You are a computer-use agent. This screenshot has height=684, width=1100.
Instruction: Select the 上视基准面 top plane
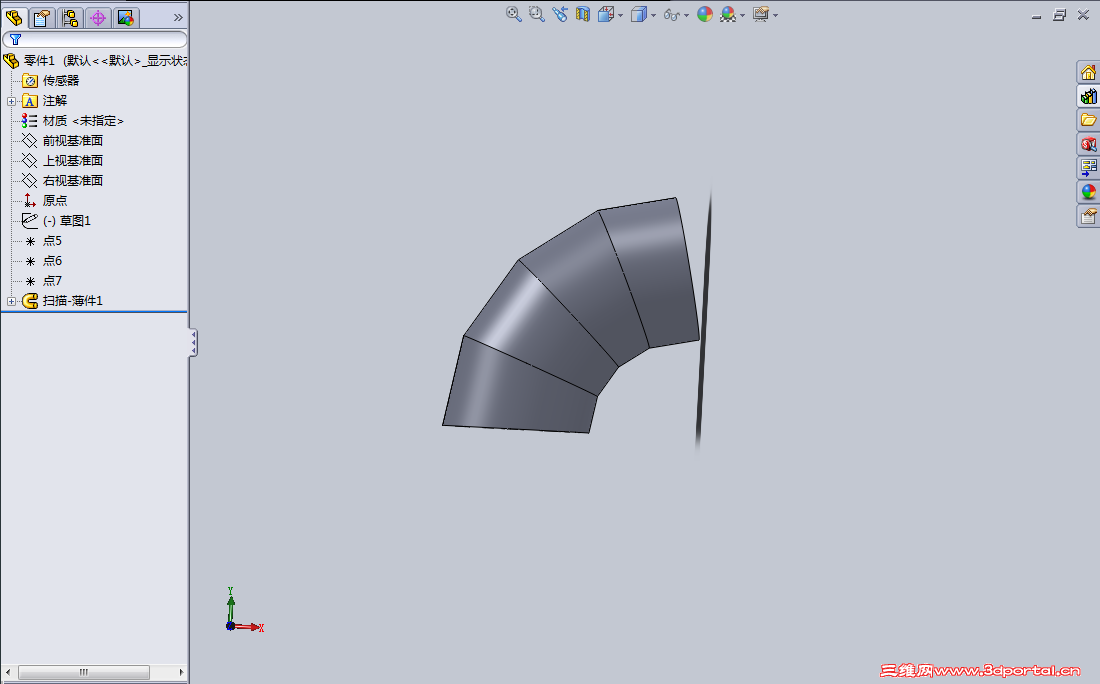coord(72,161)
